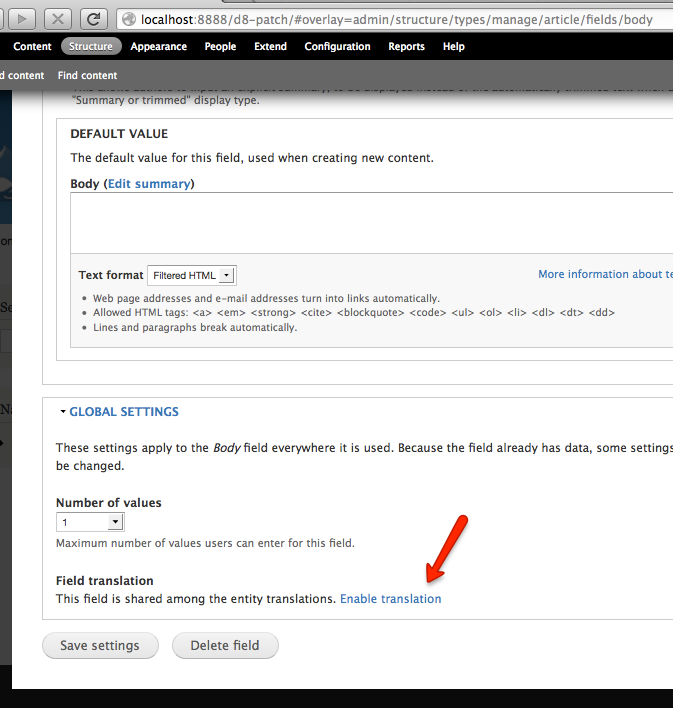The height and width of the screenshot is (708, 673).
Task: Open the Extend admin menu
Action: pyautogui.click(x=270, y=47)
